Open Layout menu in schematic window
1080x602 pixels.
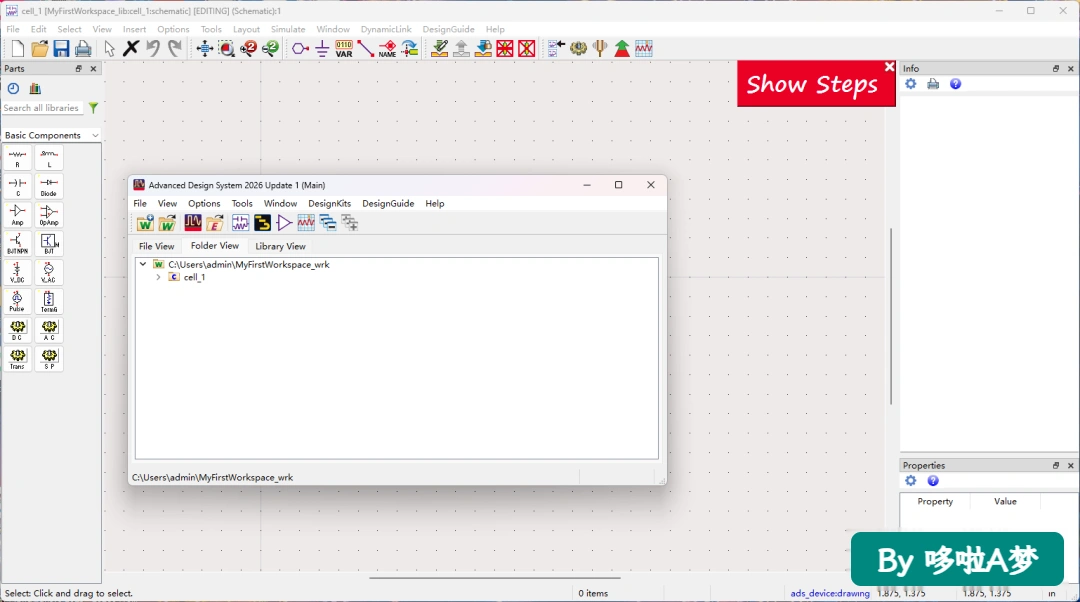[246, 29]
